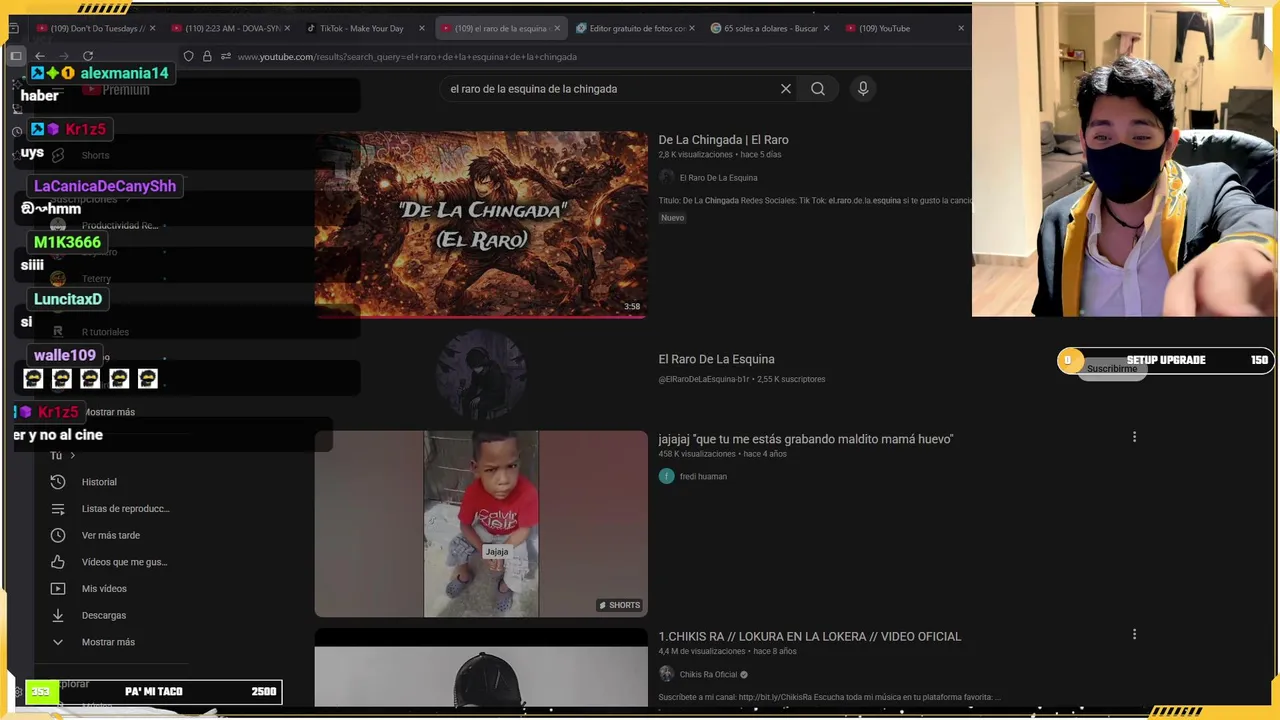Open Shorts in the sidebar
Screen dimensions: 1280x720
click(x=95, y=155)
